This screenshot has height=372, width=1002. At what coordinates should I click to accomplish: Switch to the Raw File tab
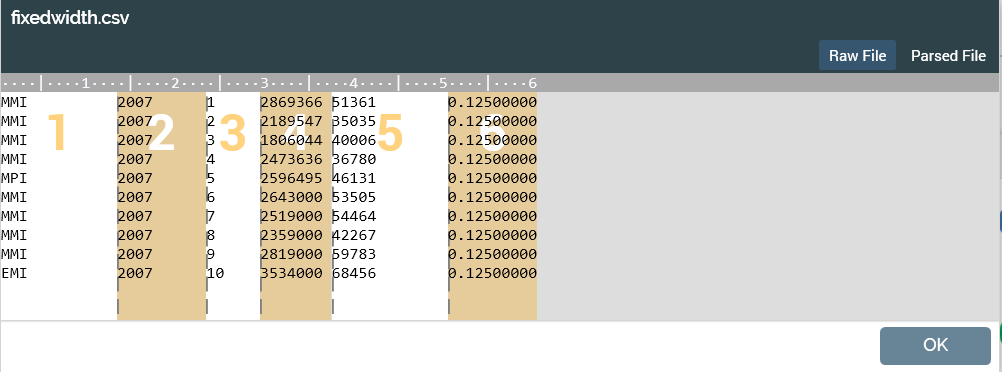[x=857, y=56]
